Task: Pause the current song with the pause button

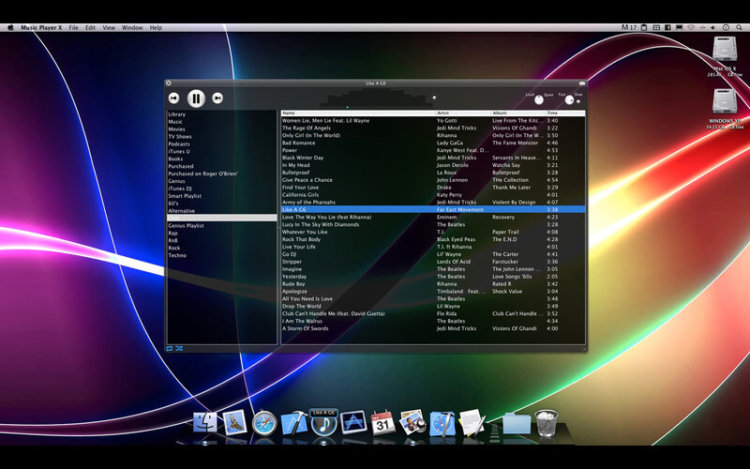Action: (196, 98)
